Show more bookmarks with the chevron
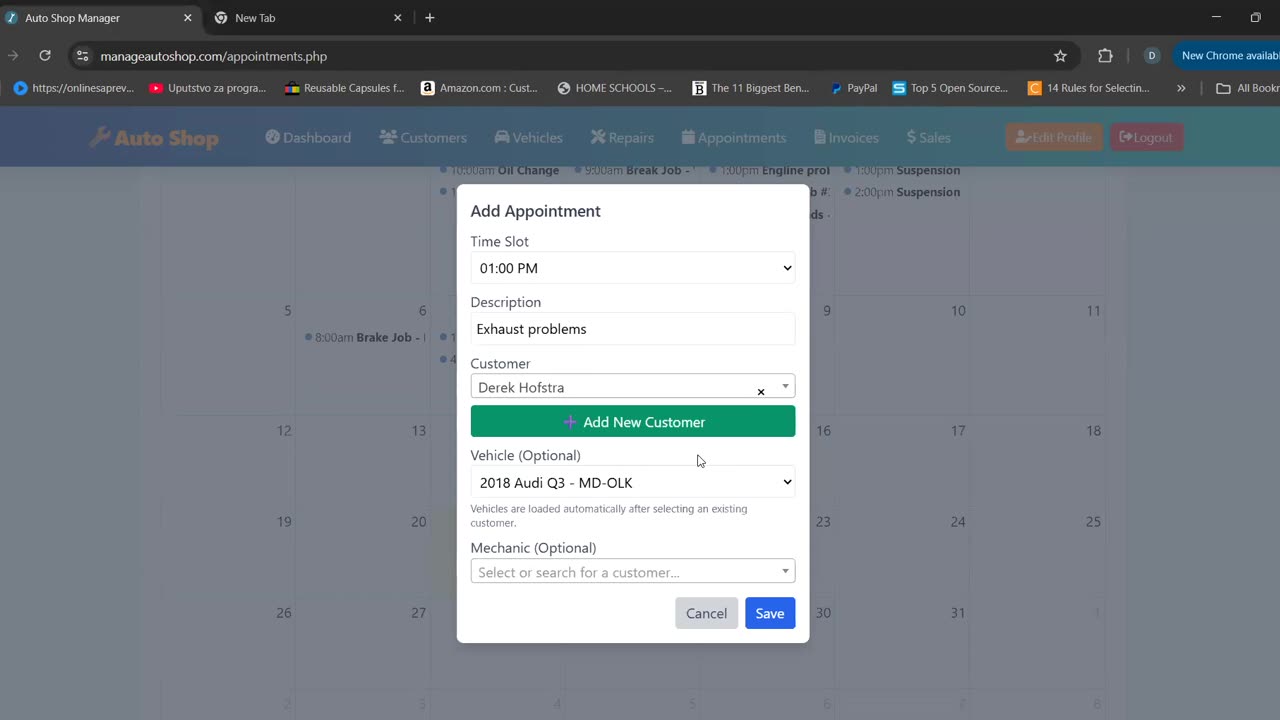The image size is (1280, 720). (1181, 88)
